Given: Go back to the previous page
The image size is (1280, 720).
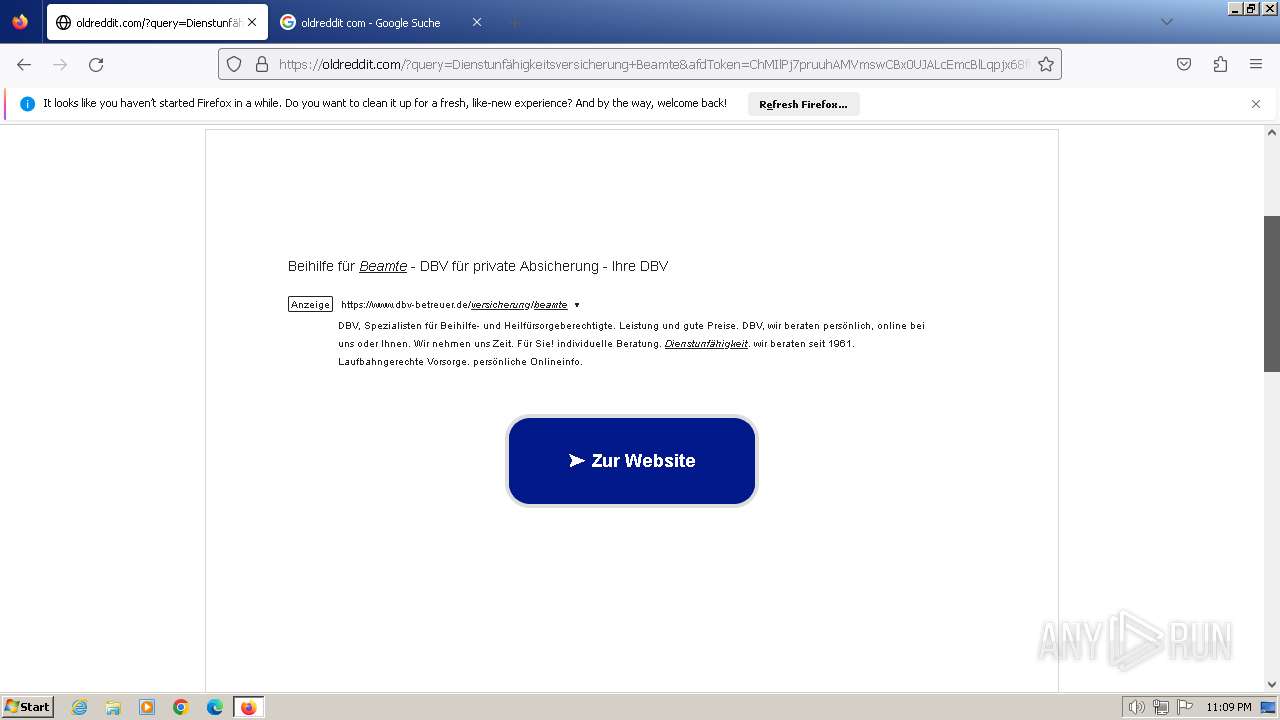Looking at the screenshot, I should tap(24, 64).
